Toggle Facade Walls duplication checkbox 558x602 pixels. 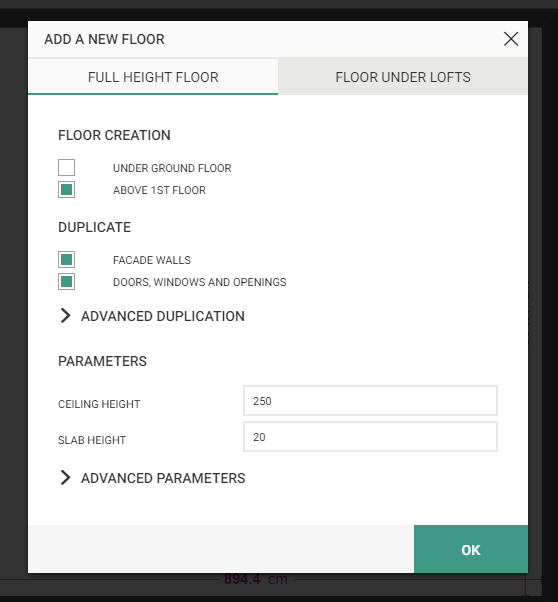(x=66, y=260)
